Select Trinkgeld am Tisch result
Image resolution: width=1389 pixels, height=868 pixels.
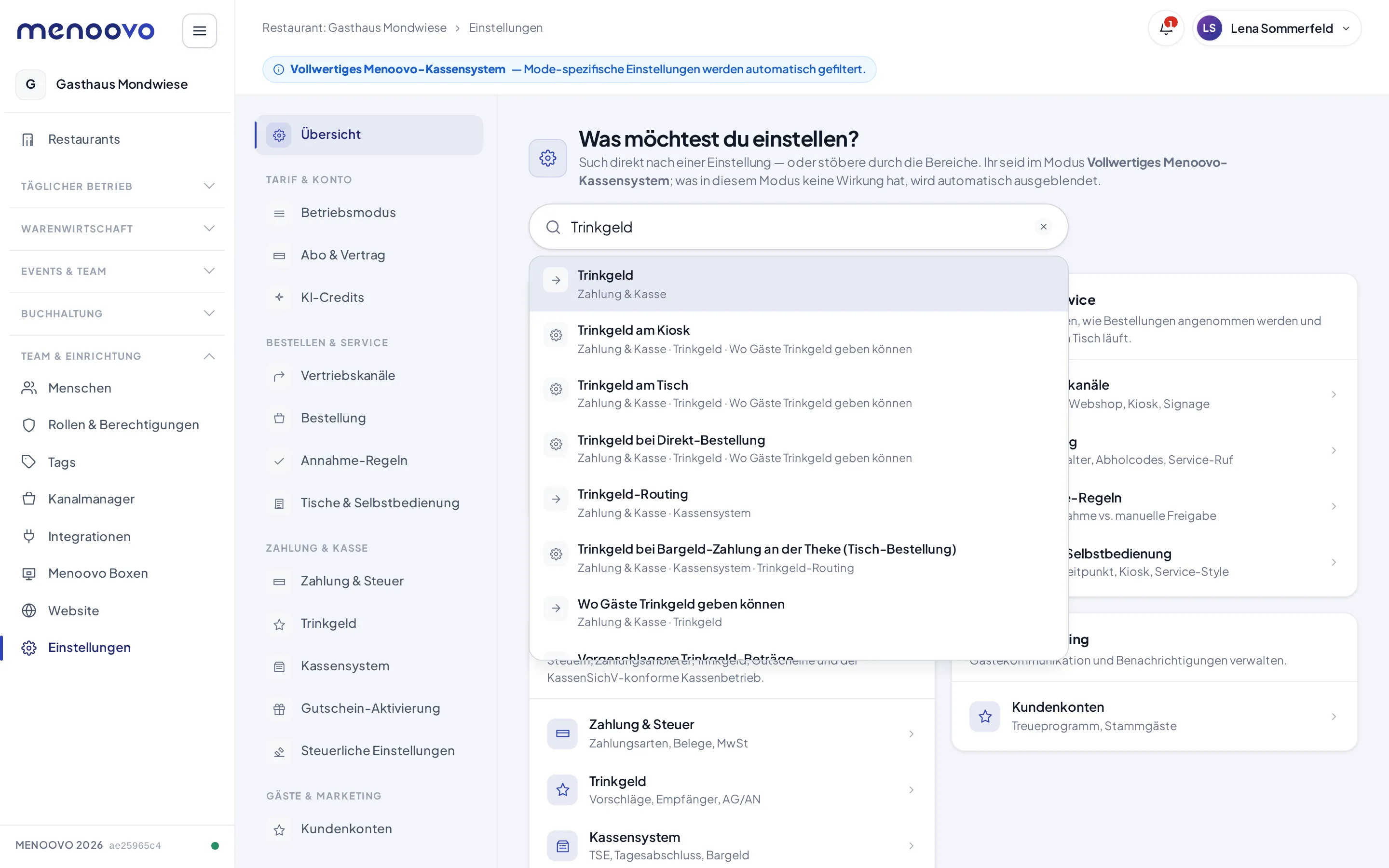(798, 394)
